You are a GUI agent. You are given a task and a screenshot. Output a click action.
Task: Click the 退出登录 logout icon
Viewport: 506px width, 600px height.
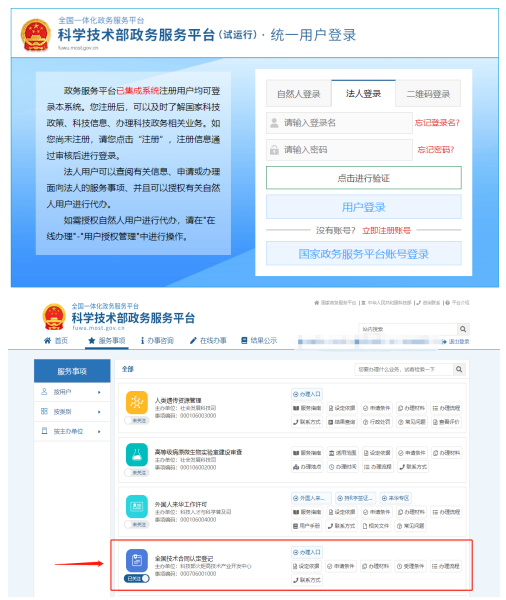click(444, 342)
